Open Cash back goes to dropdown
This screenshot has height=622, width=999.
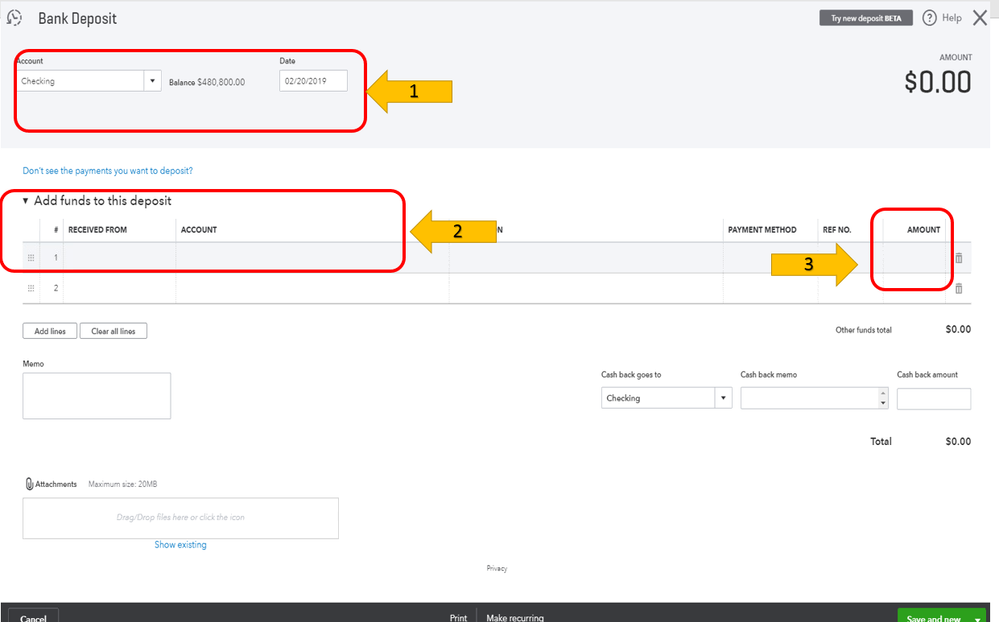coord(723,398)
